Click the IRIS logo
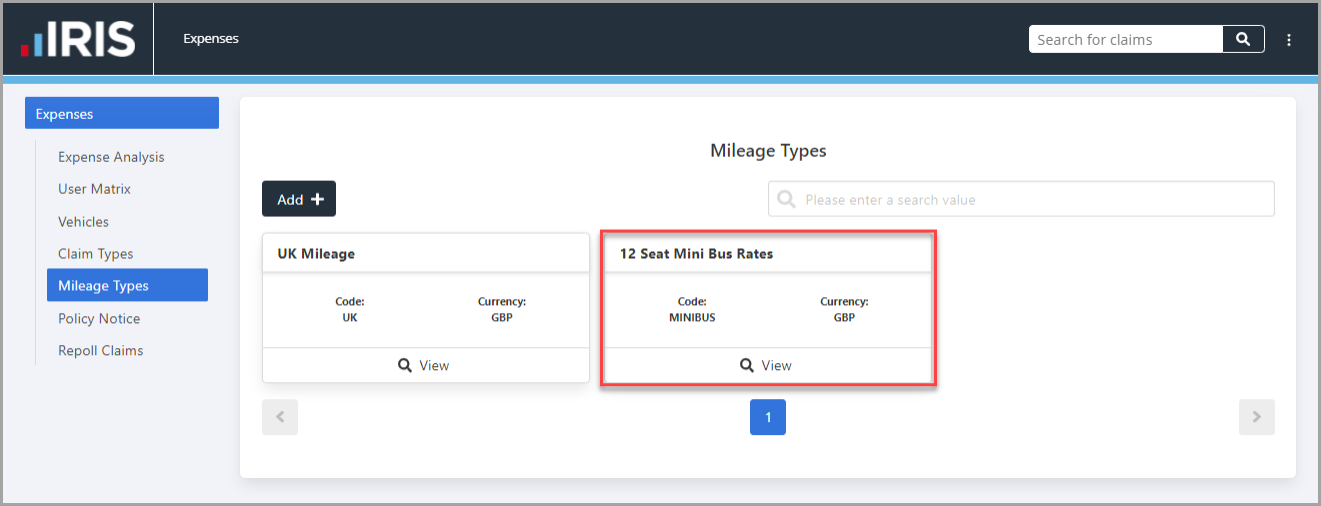This screenshot has width=1321, height=506. coord(78,39)
